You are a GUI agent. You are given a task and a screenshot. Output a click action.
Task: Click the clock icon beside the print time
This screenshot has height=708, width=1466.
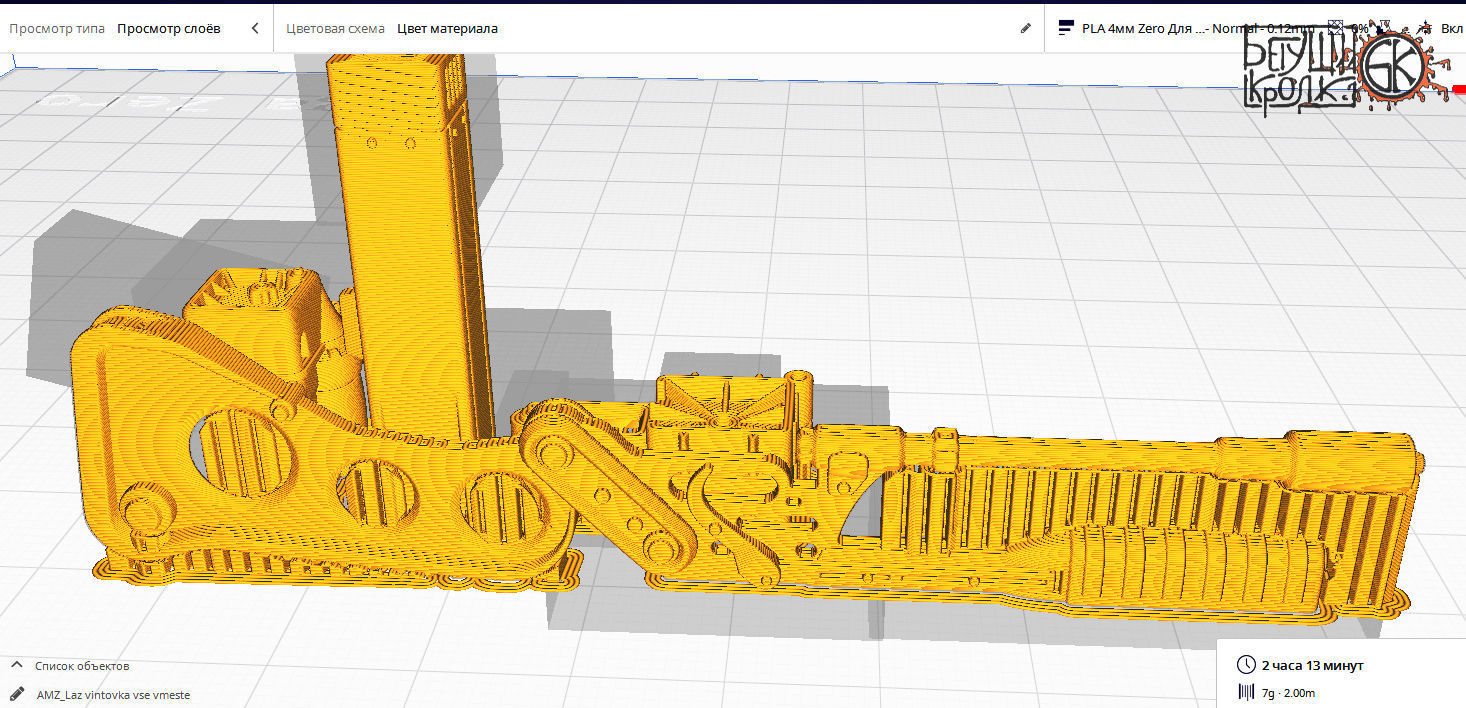(x=1247, y=664)
